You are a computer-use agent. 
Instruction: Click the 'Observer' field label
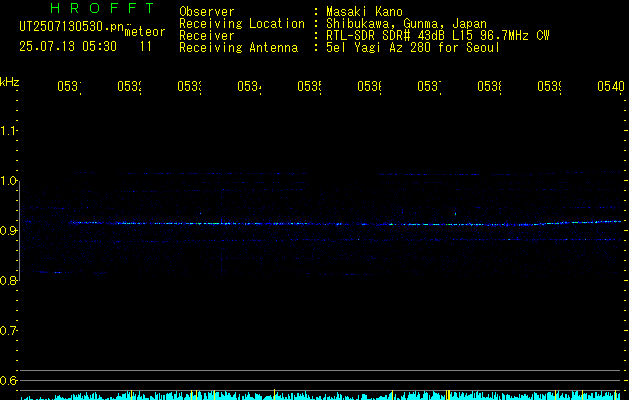point(207,11)
